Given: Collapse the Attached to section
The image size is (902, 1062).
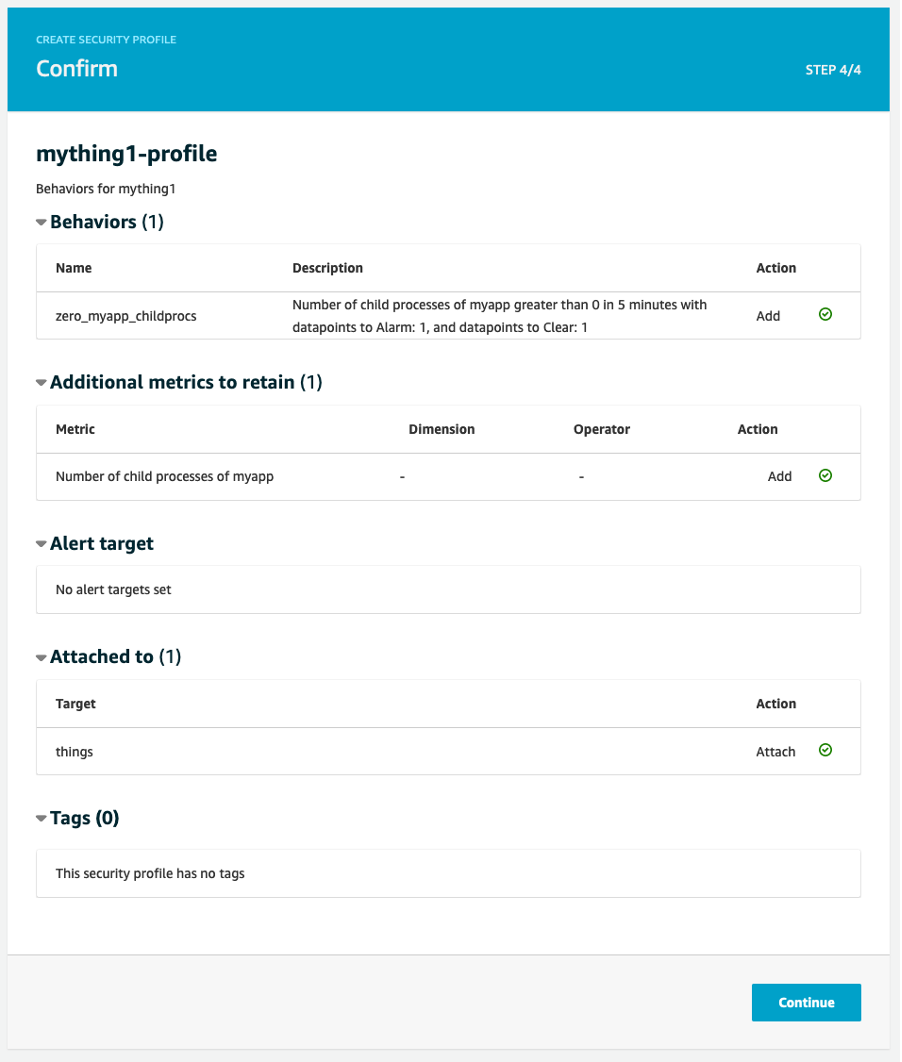Looking at the screenshot, I should tap(41, 658).
